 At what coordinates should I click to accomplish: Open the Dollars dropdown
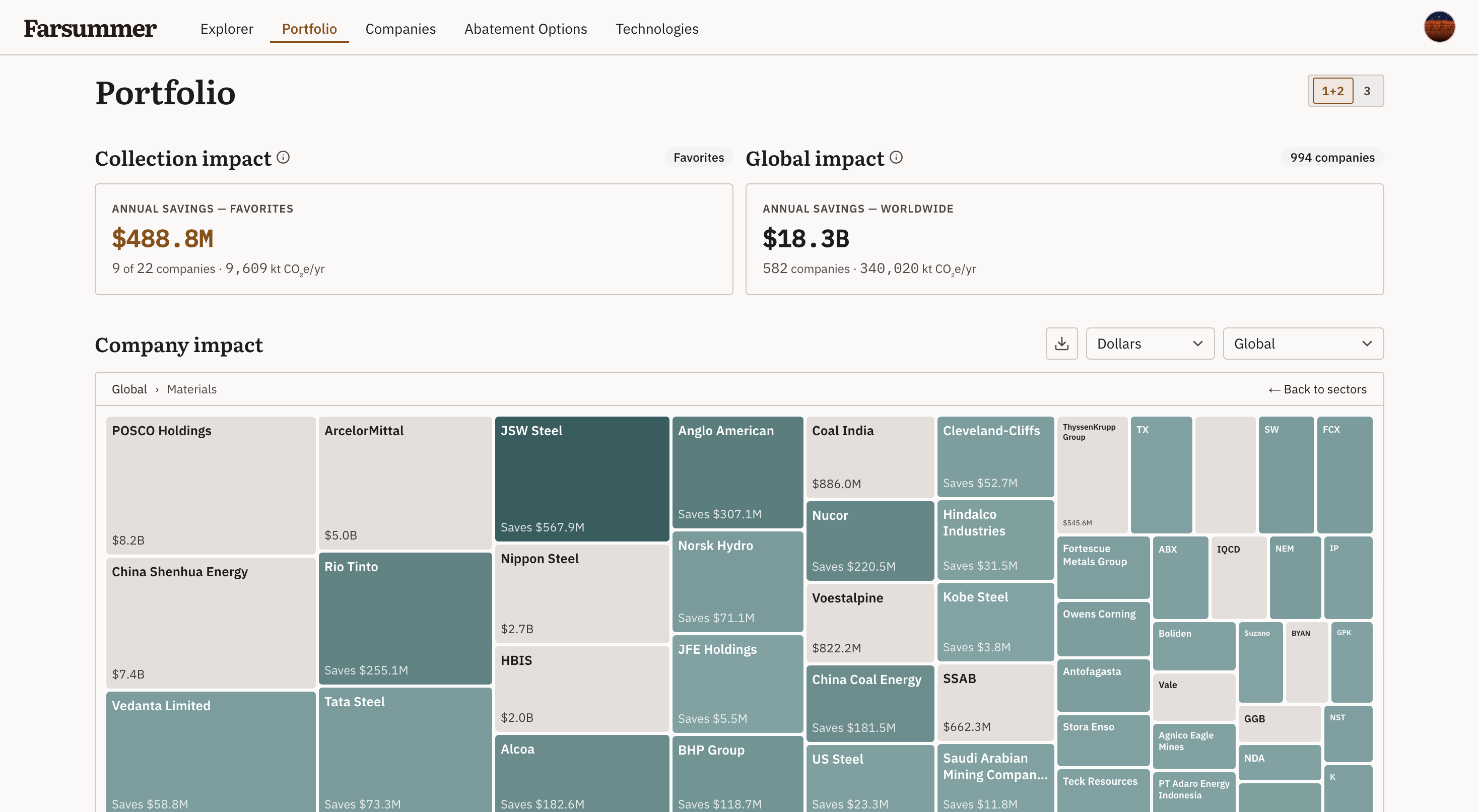(x=1150, y=343)
